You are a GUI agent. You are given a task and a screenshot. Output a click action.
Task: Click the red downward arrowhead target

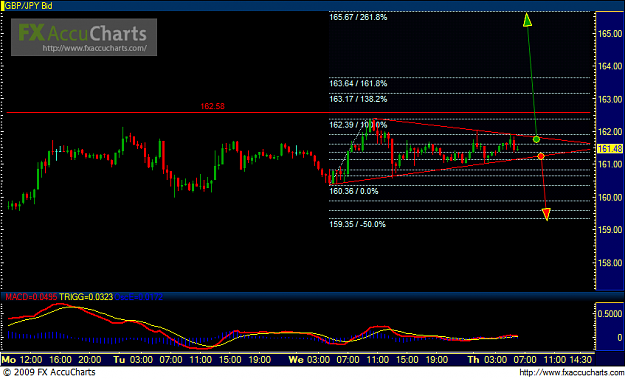coord(546,214)
